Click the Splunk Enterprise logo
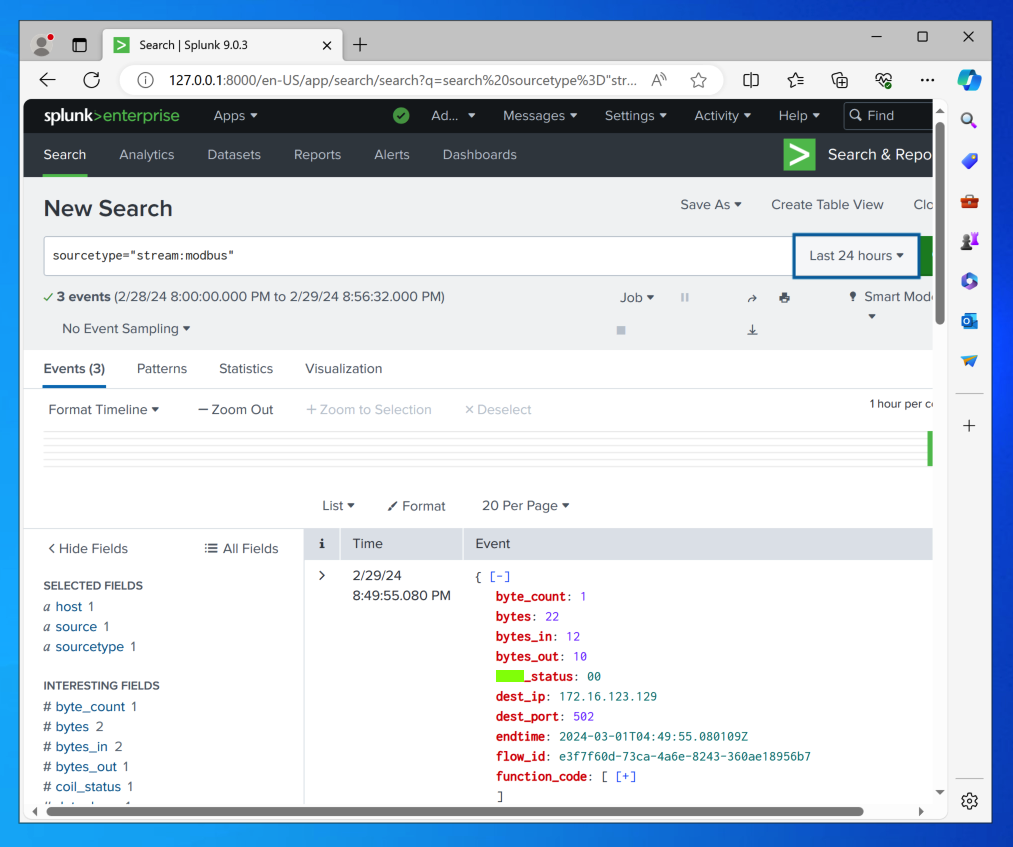Screen dimensions: 1013x847 pos(111,116)
